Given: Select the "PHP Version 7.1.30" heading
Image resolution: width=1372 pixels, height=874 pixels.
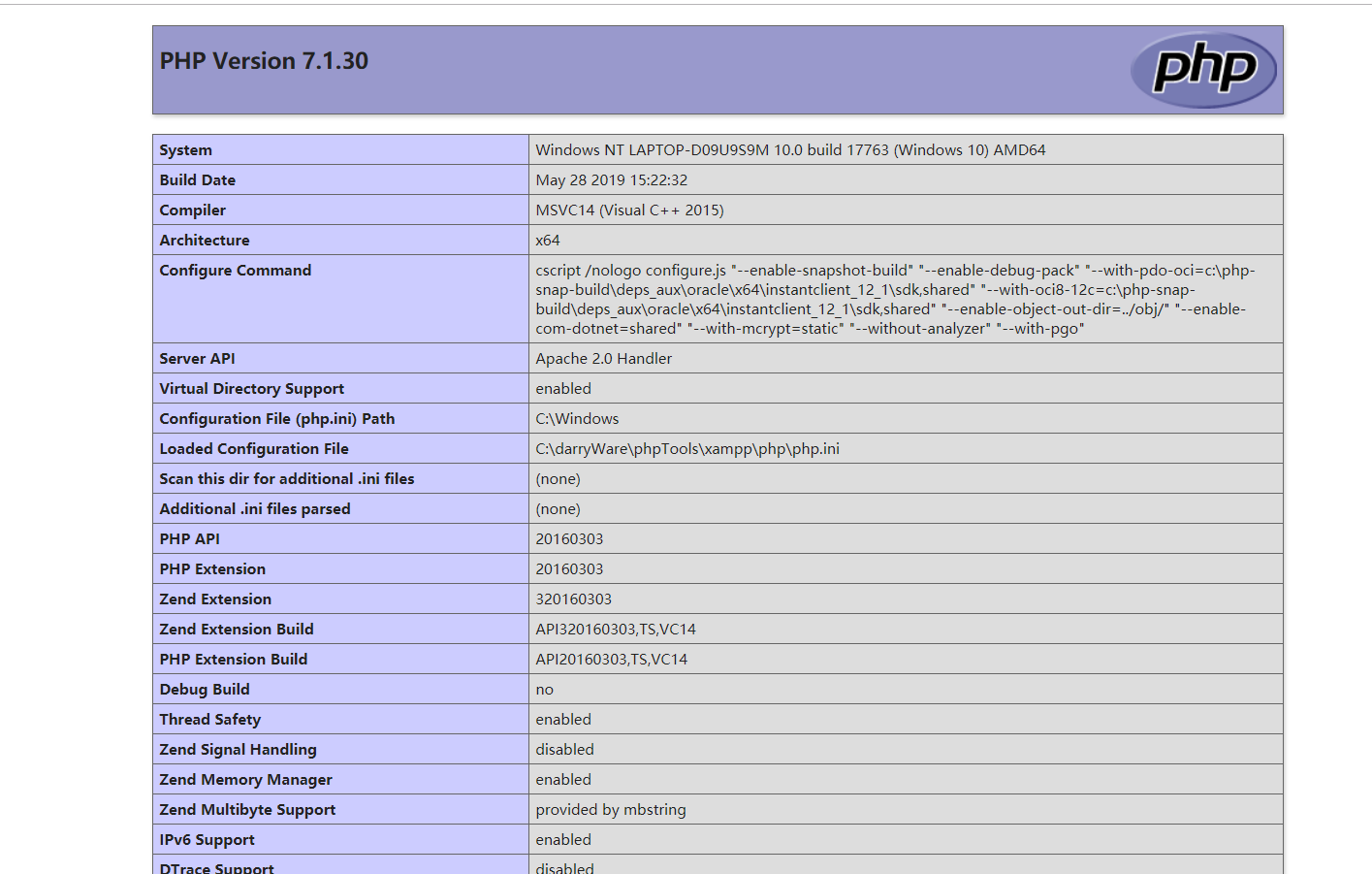Looking at the screenshot, I should click(x=264, y=61).
